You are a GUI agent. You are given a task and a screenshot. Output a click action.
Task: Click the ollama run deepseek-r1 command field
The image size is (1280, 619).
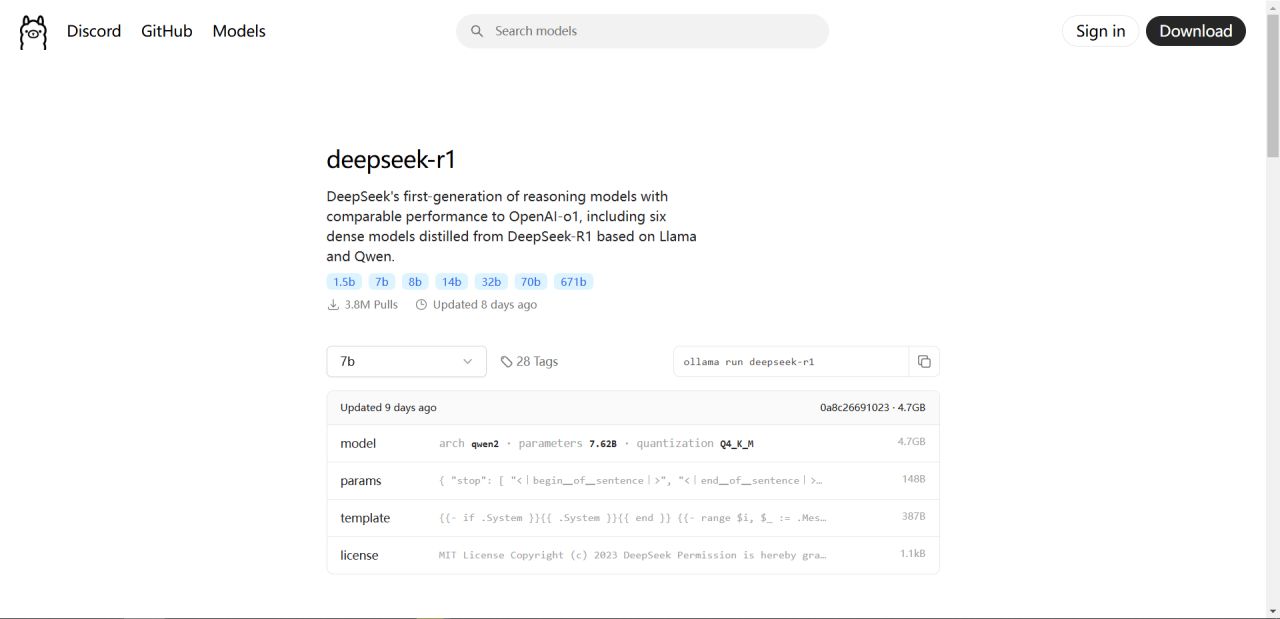(x=791, y=361)
